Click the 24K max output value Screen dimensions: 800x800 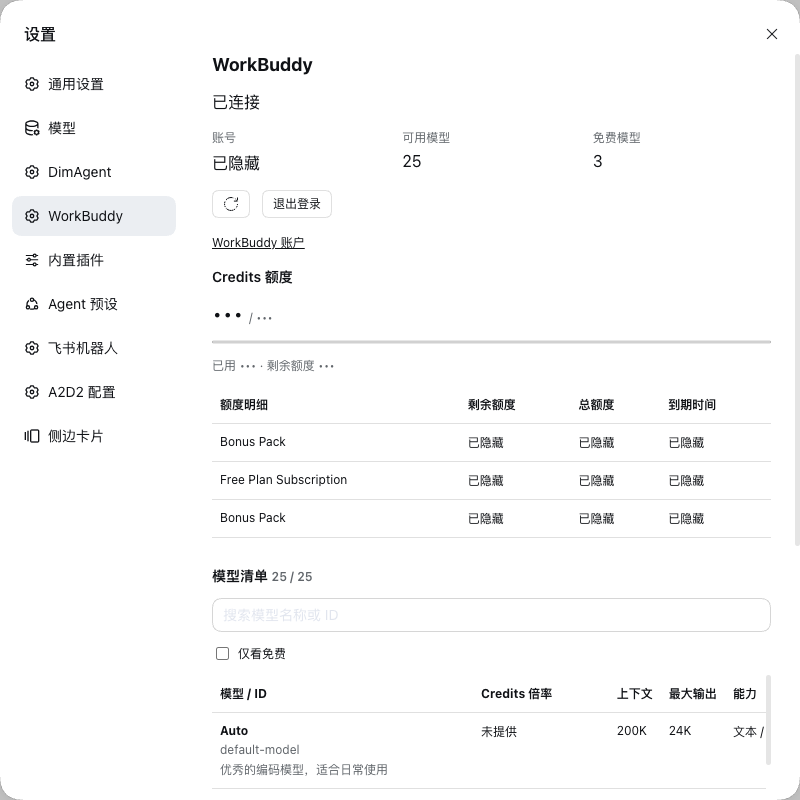coord(680,731)
